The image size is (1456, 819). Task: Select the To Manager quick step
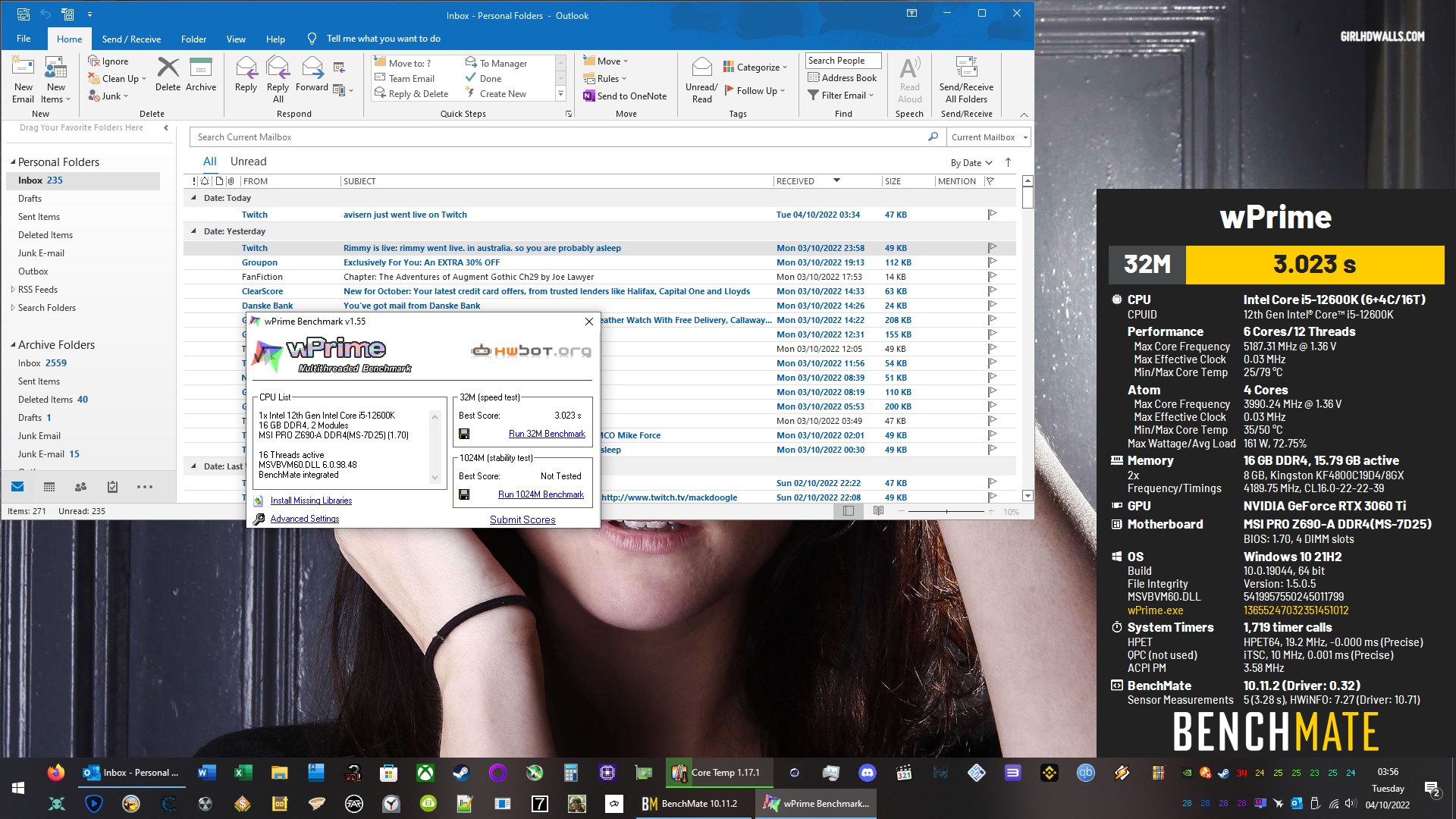[497, 63]
